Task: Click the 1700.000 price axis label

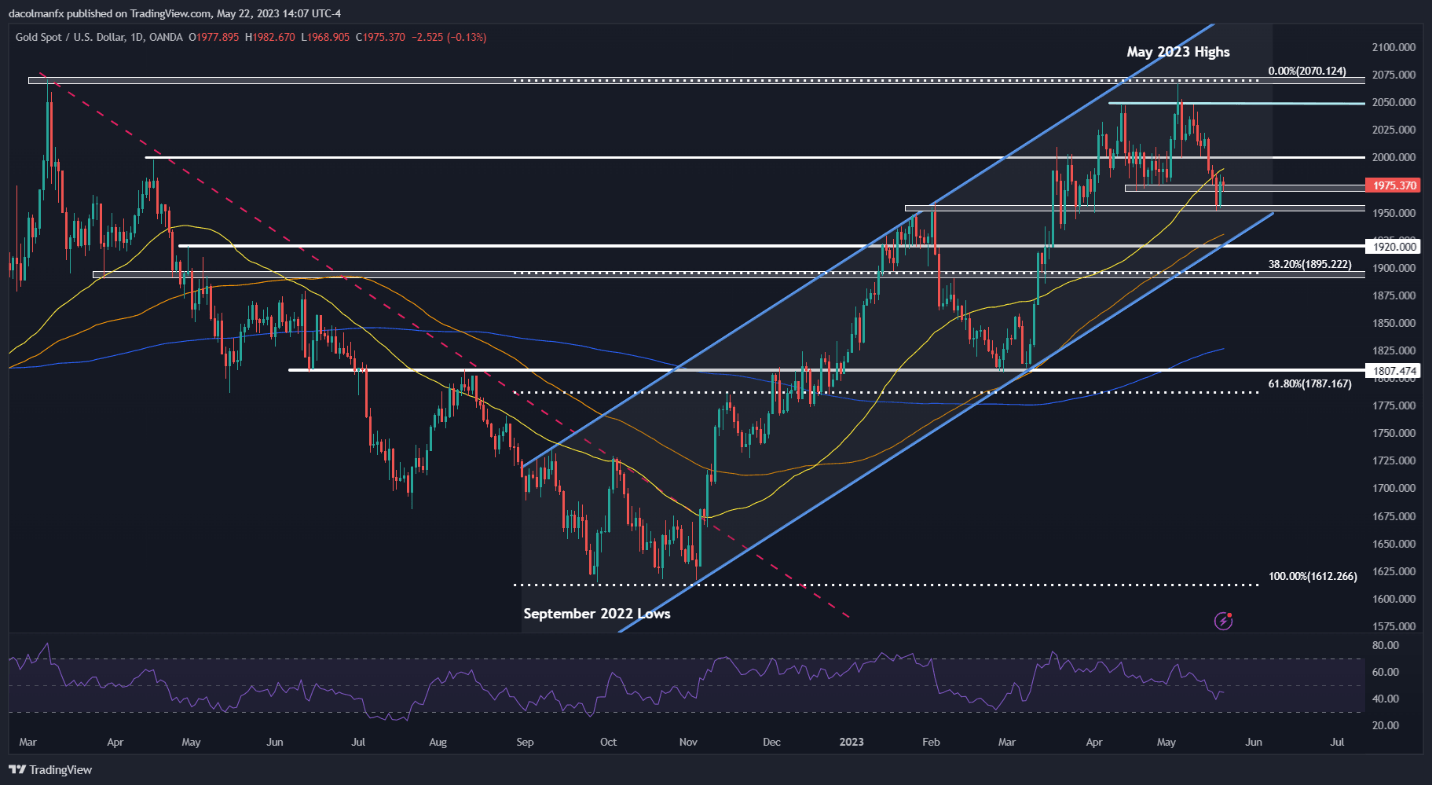Action: tap(1394, 488)
